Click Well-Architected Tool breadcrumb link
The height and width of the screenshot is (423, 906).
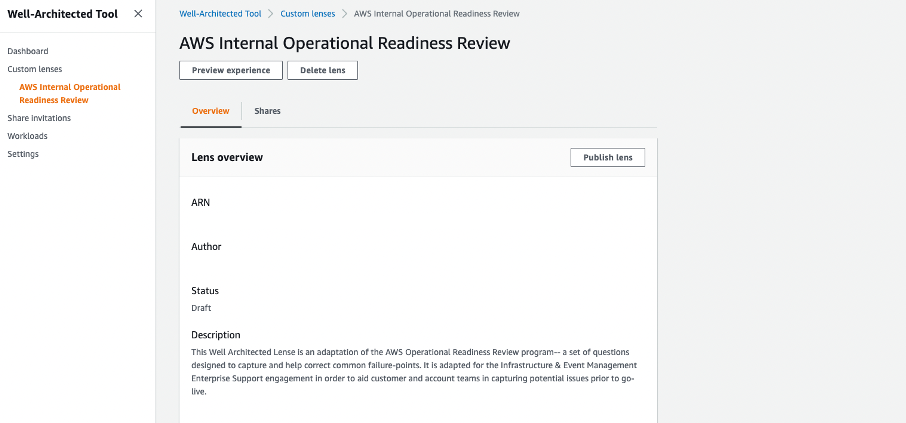(220, 13)
